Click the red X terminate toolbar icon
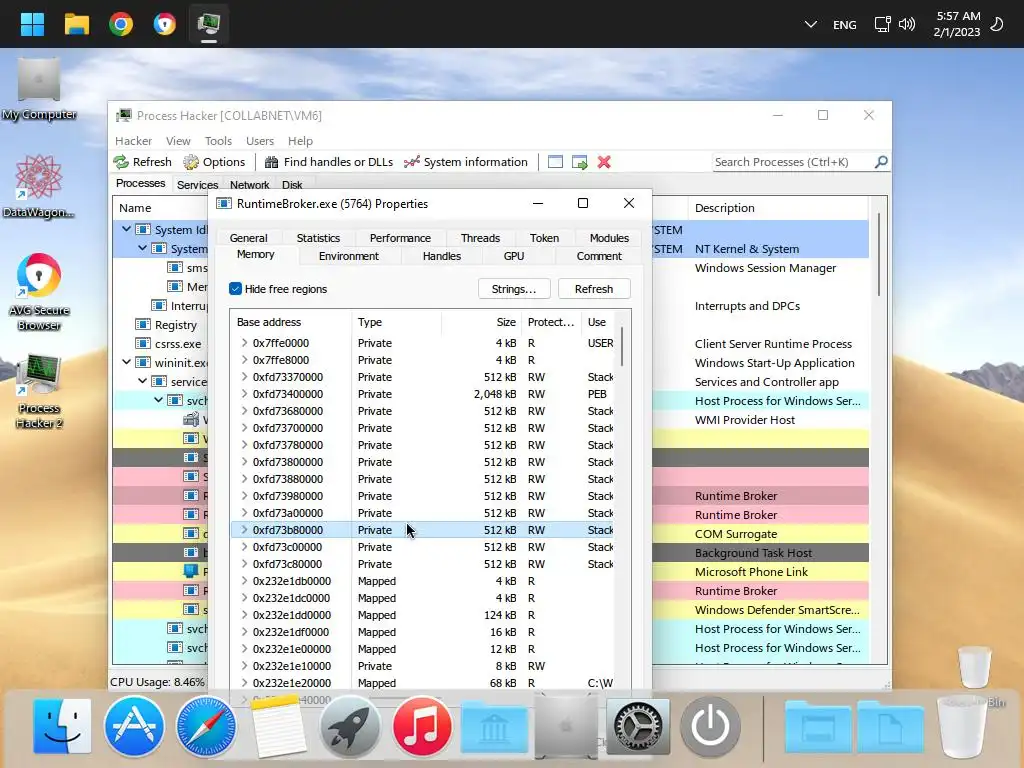 pos(604,162)
